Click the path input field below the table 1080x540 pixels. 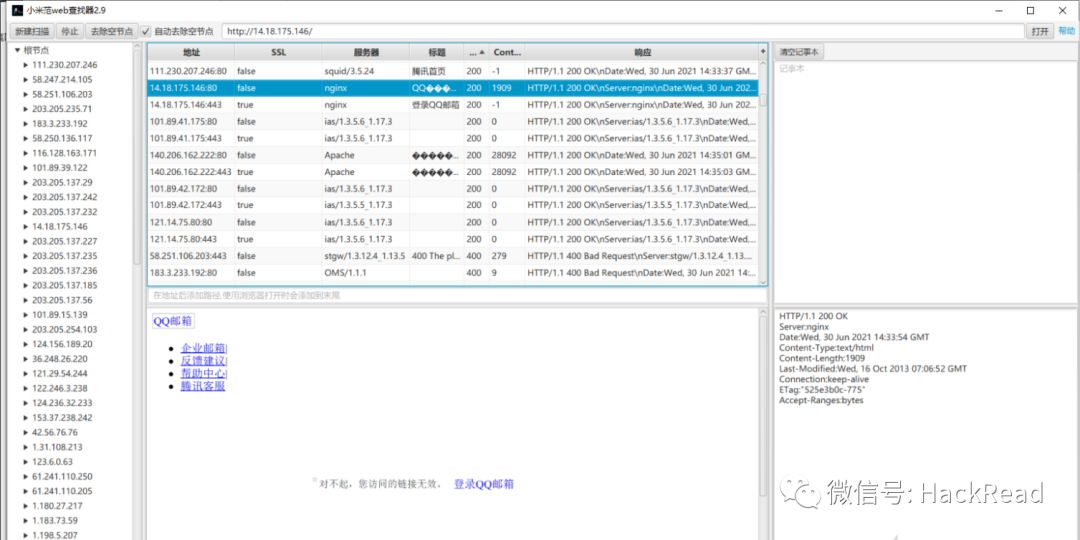pyautogui.click(x=457, y=295)
